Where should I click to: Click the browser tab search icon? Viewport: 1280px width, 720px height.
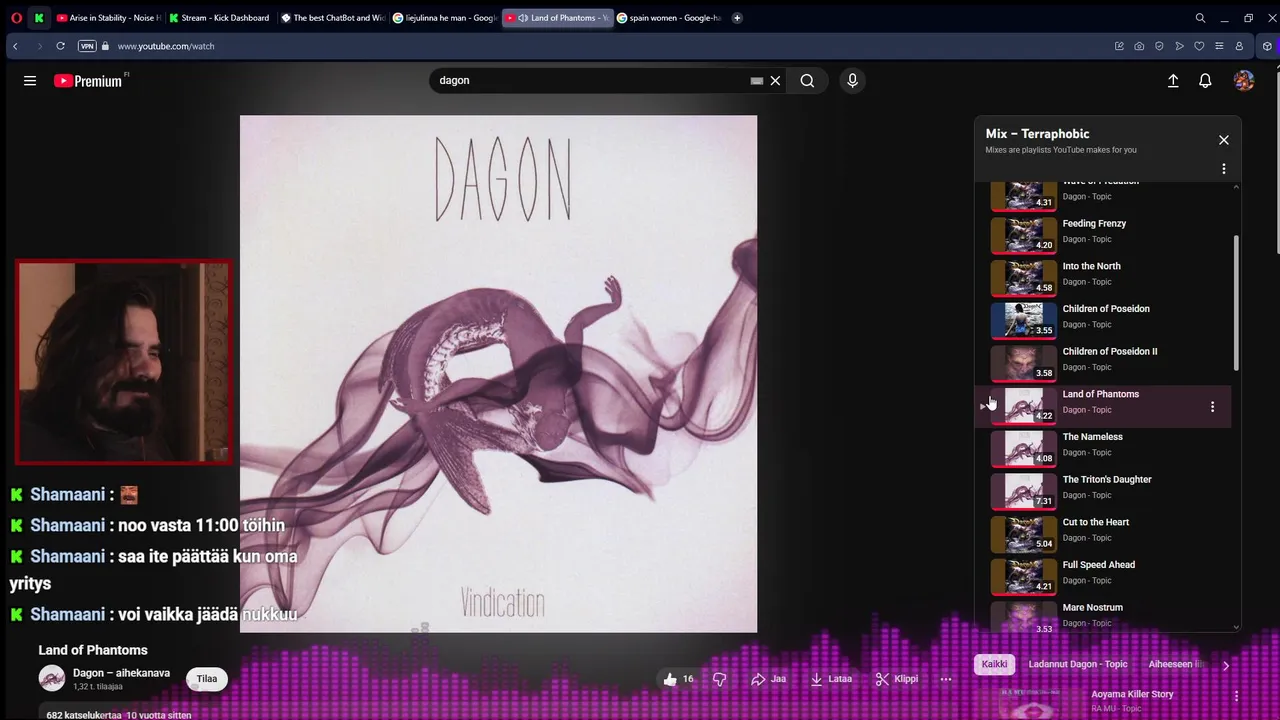(x=1200, y=18)
